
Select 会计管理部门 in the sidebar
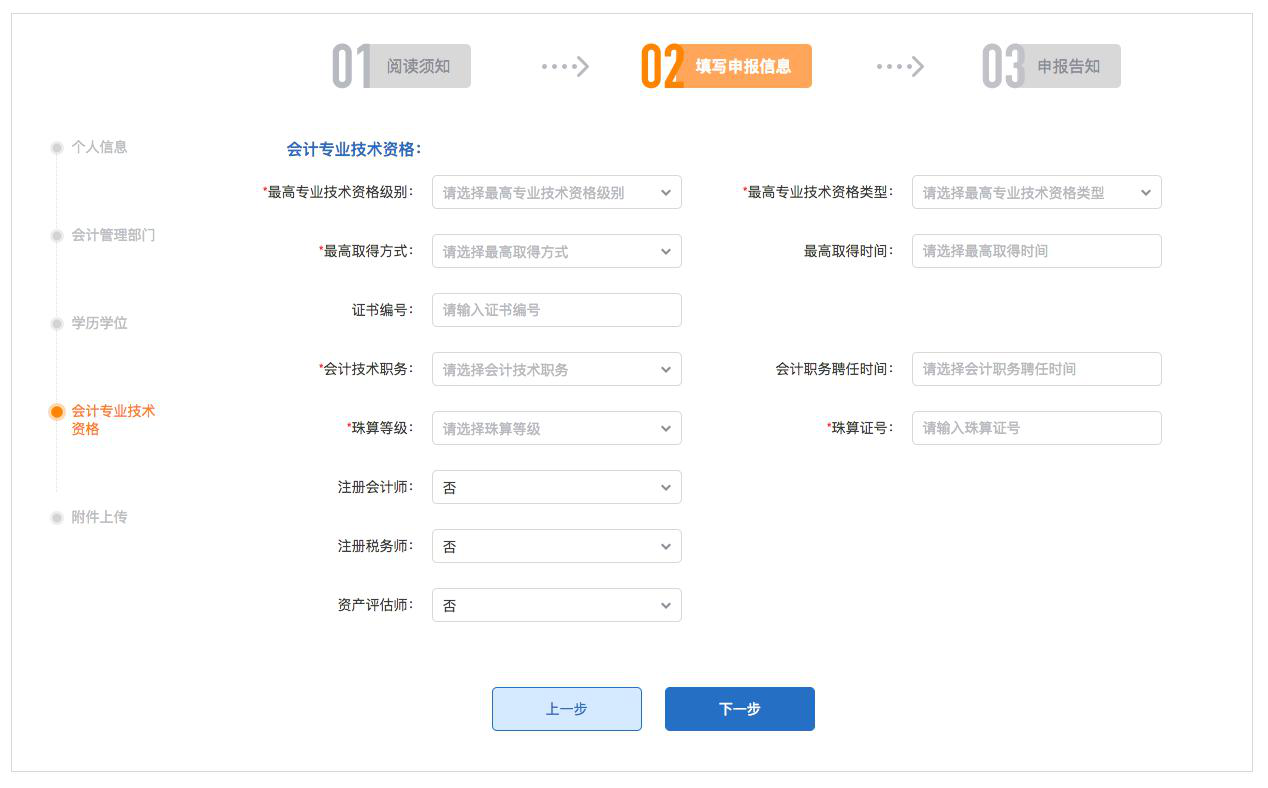(113, 235)
